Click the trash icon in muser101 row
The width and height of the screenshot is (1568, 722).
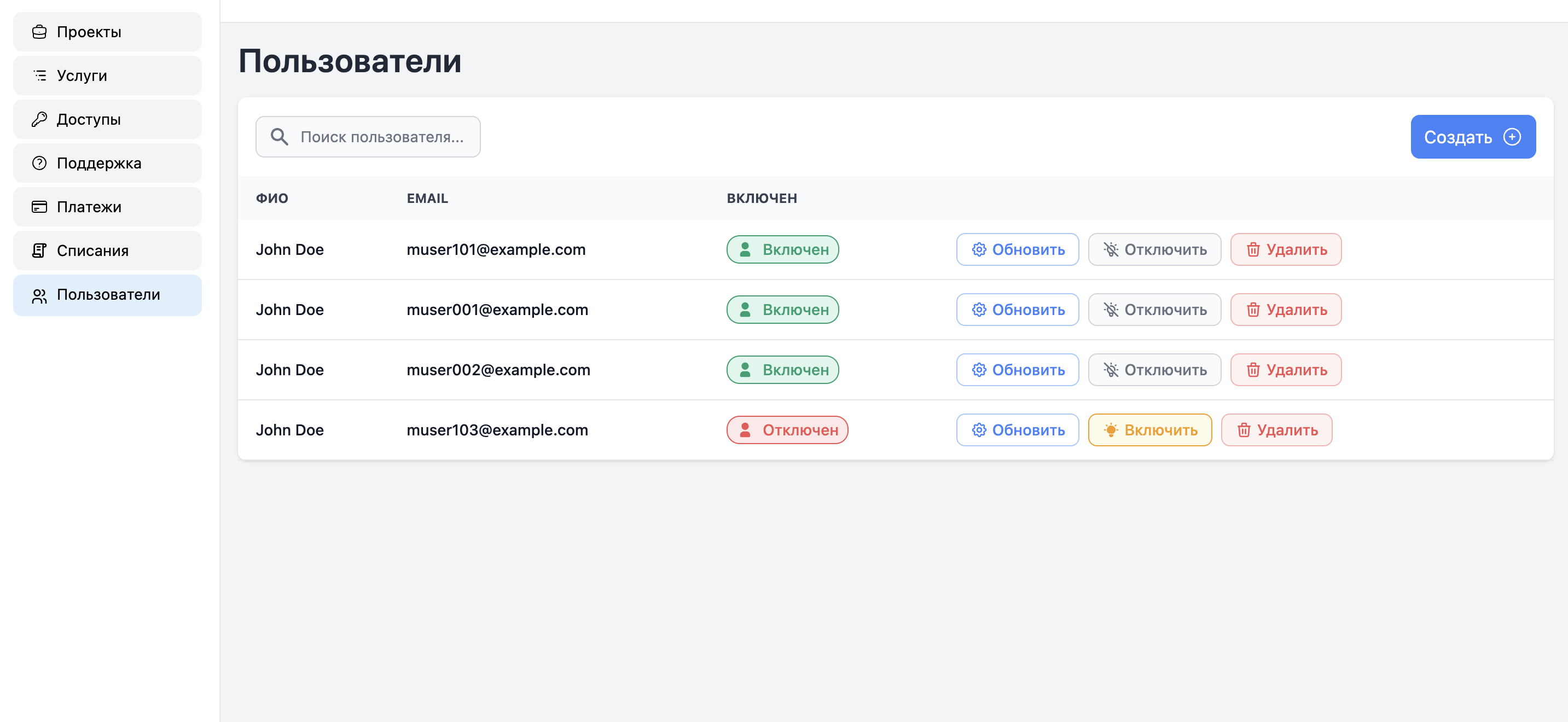(x=1253, y=249)
